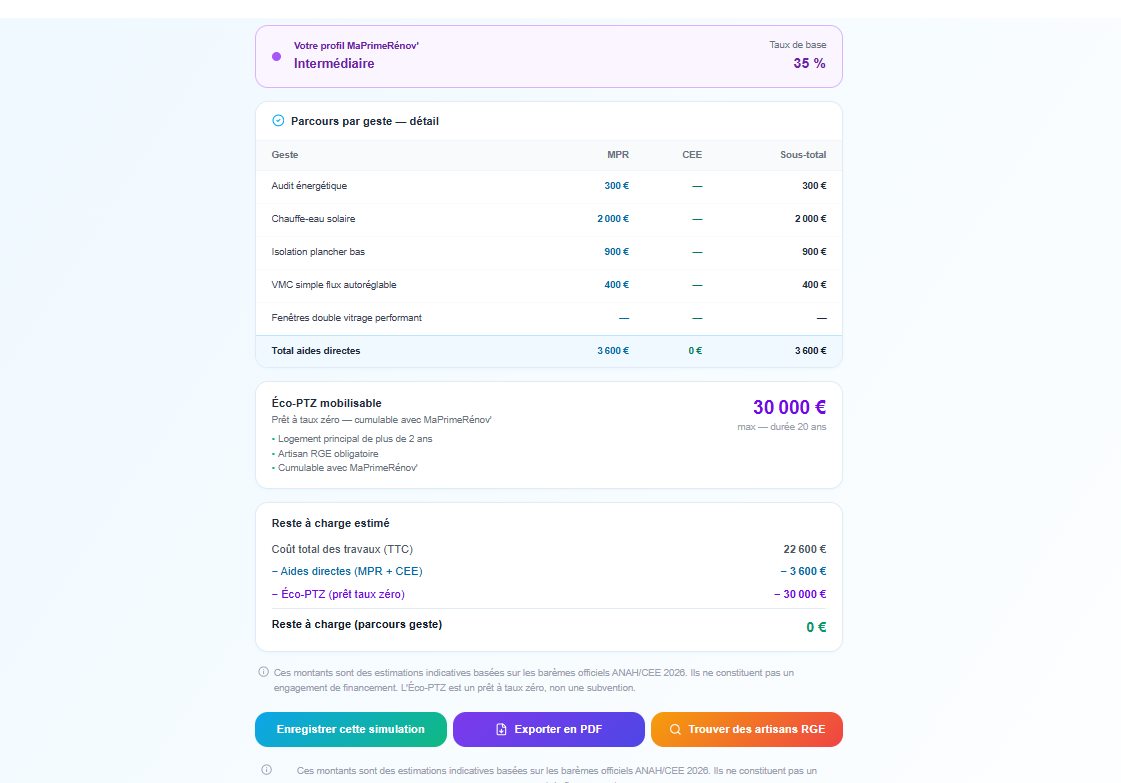Click the Intermédiaire profile label
Image resolution: width=1121 pixels, height=783 pixels.
click(x=334, y=64)
